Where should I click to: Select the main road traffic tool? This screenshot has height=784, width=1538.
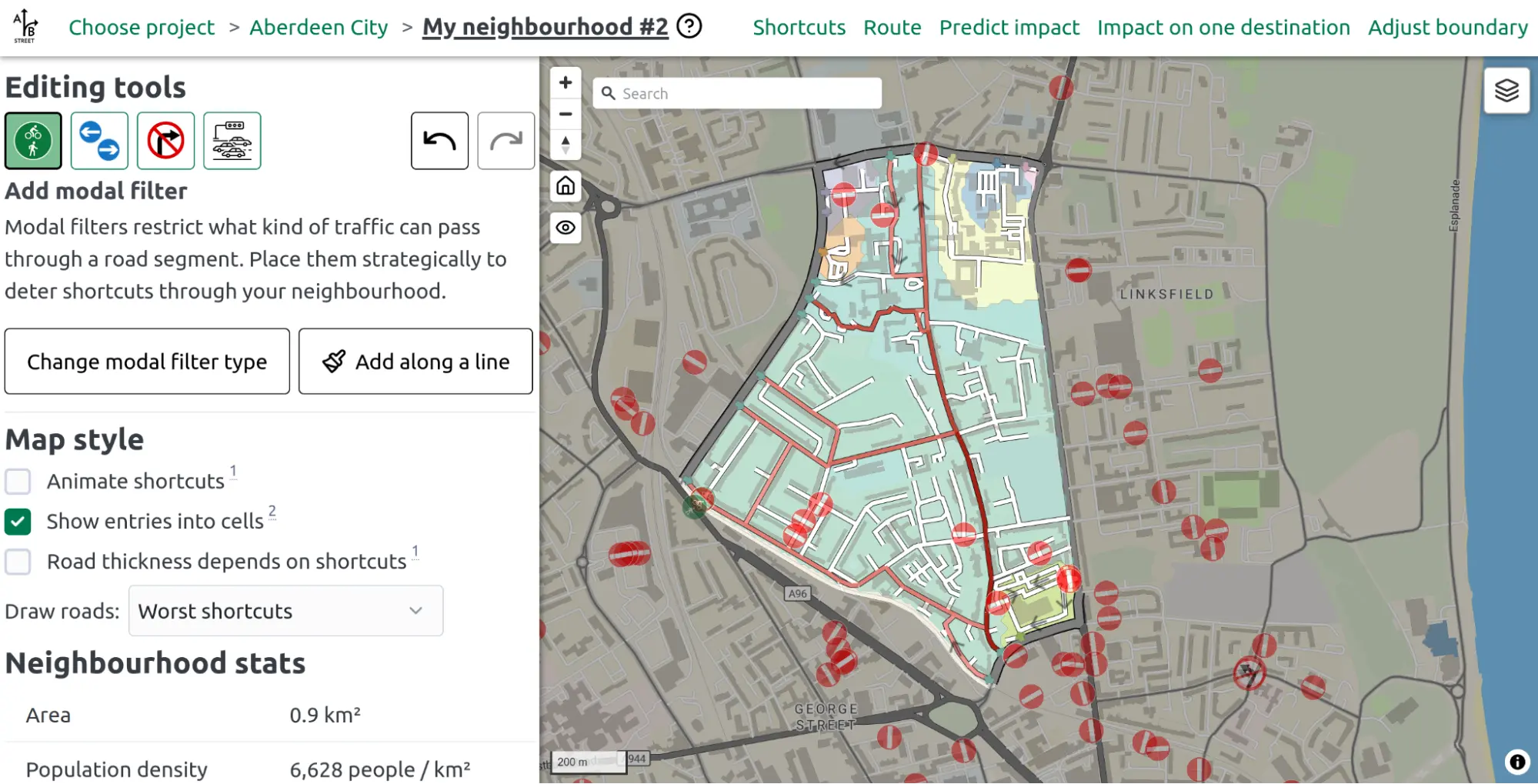[232, 141]
